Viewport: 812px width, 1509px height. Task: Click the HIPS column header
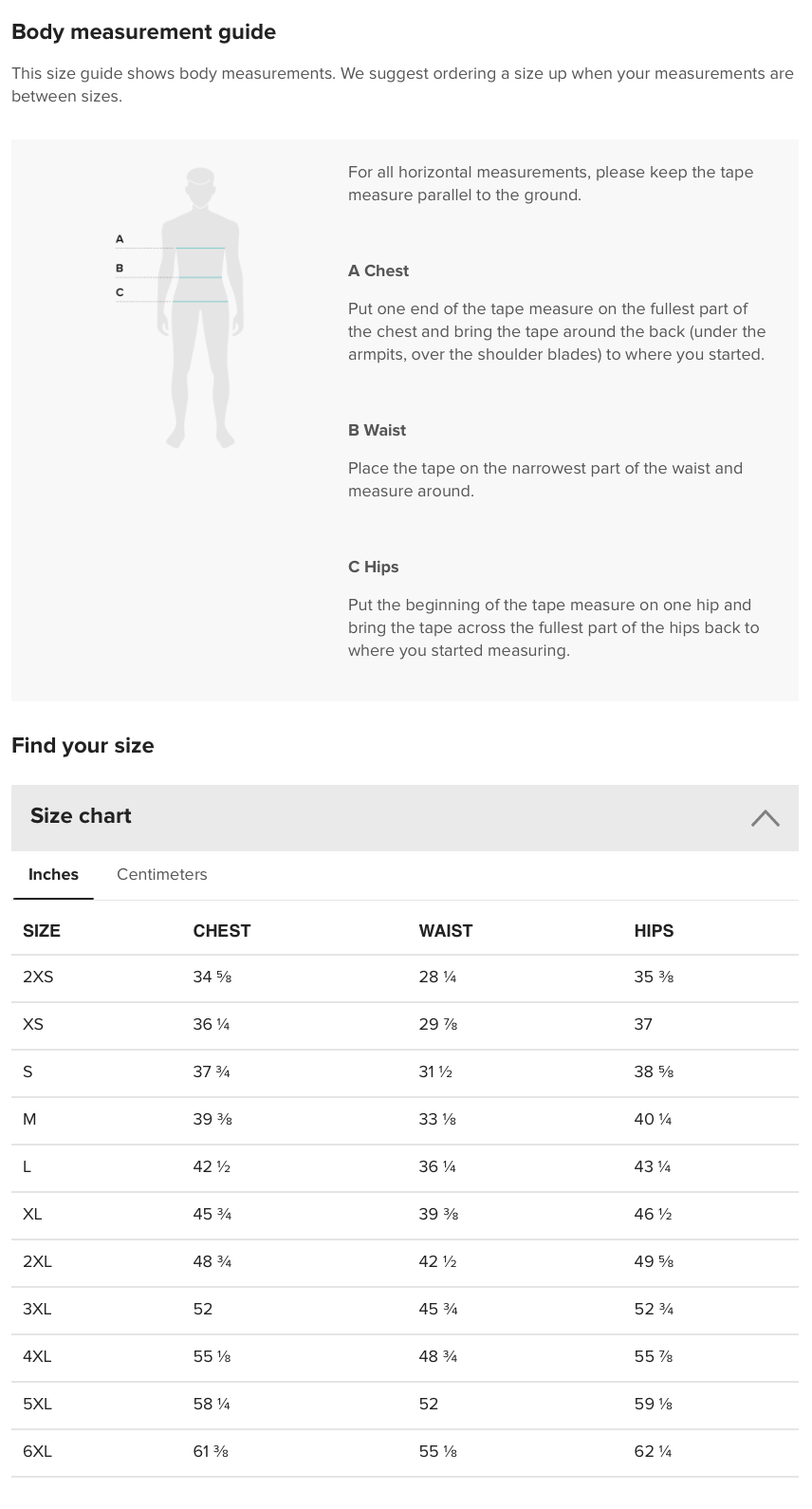point(654,931)
